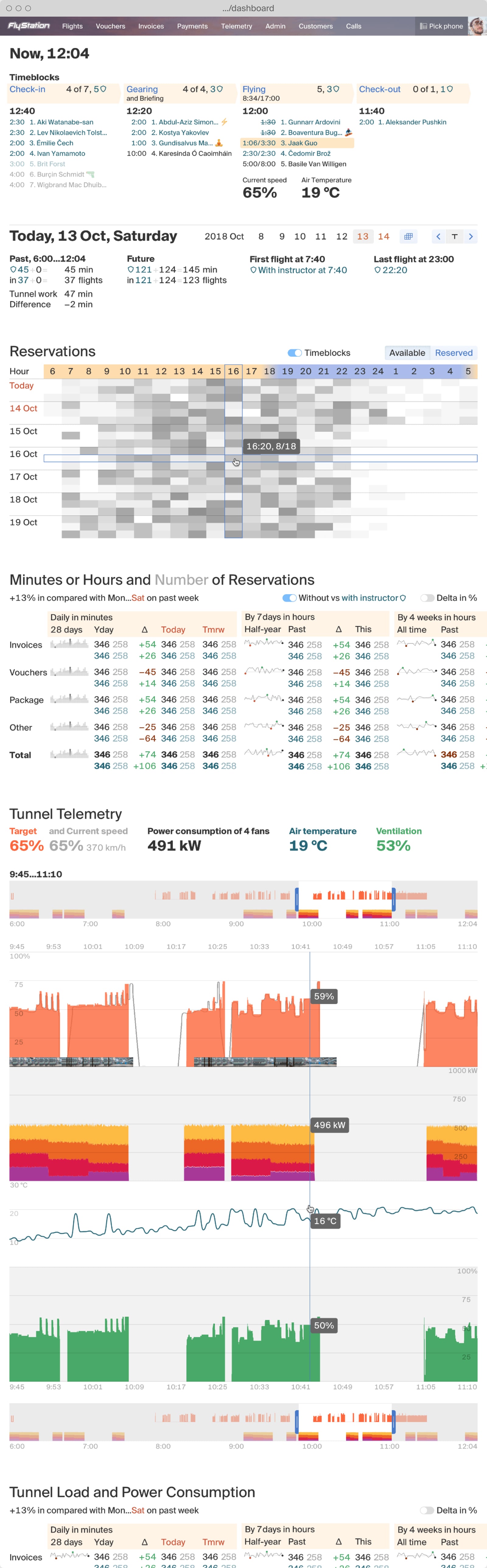487x1568 pixels.
Task: Select Aki Watanabe-san in Check-in
Action: 61,122
